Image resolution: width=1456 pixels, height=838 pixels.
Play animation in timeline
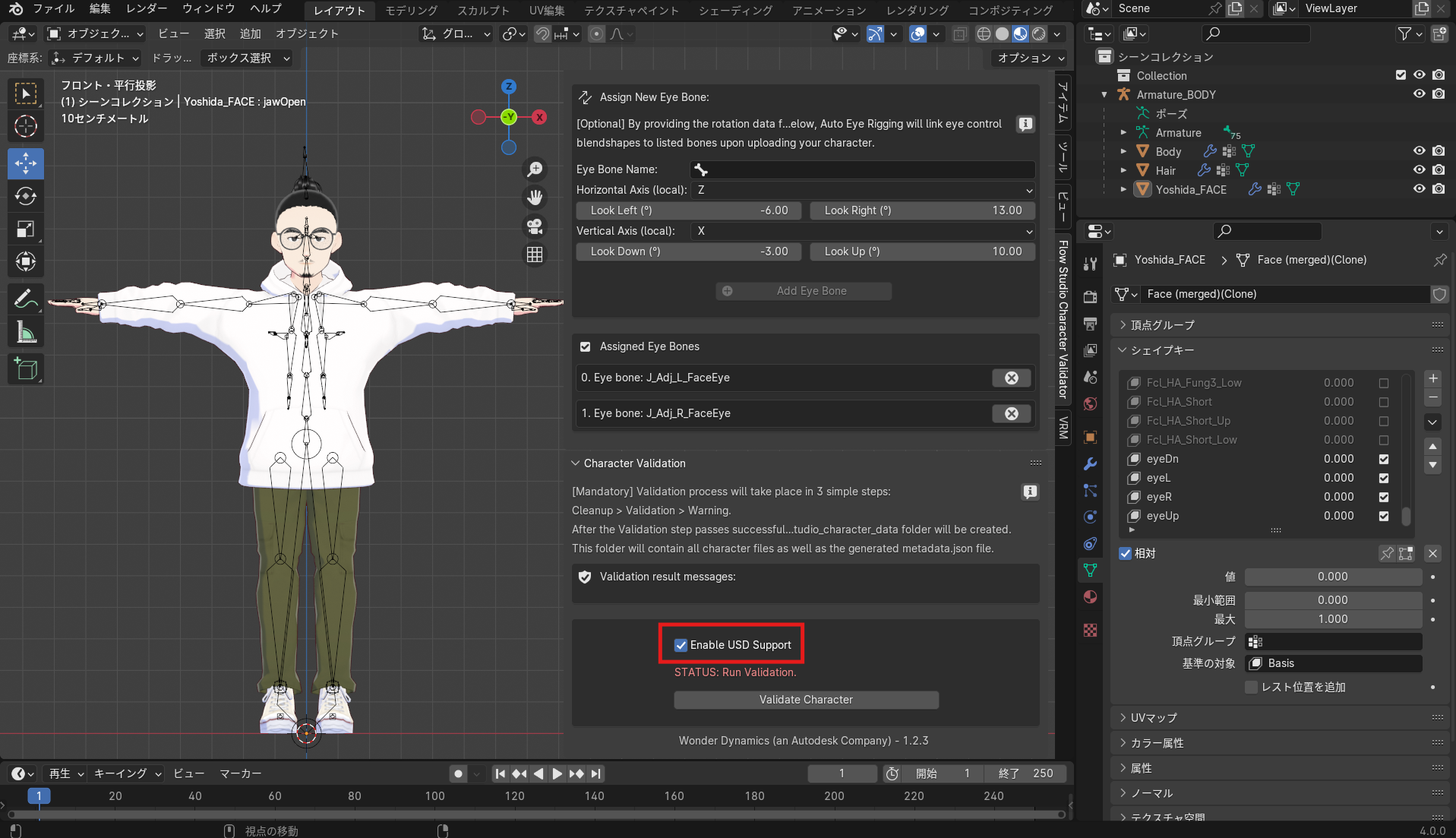tap(557, 773)
